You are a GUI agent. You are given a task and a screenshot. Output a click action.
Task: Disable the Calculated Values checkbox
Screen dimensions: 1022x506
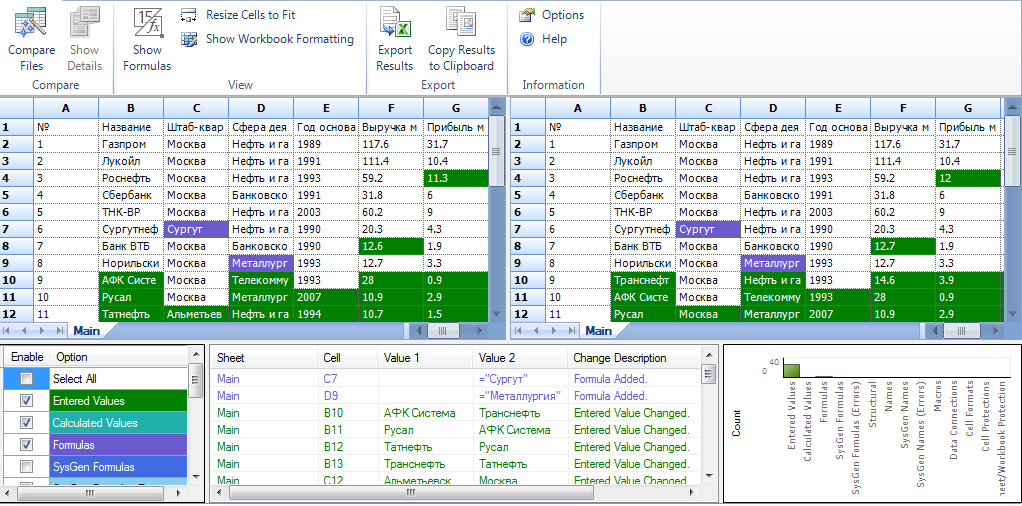pyautogui.click(x=26, y=423)
